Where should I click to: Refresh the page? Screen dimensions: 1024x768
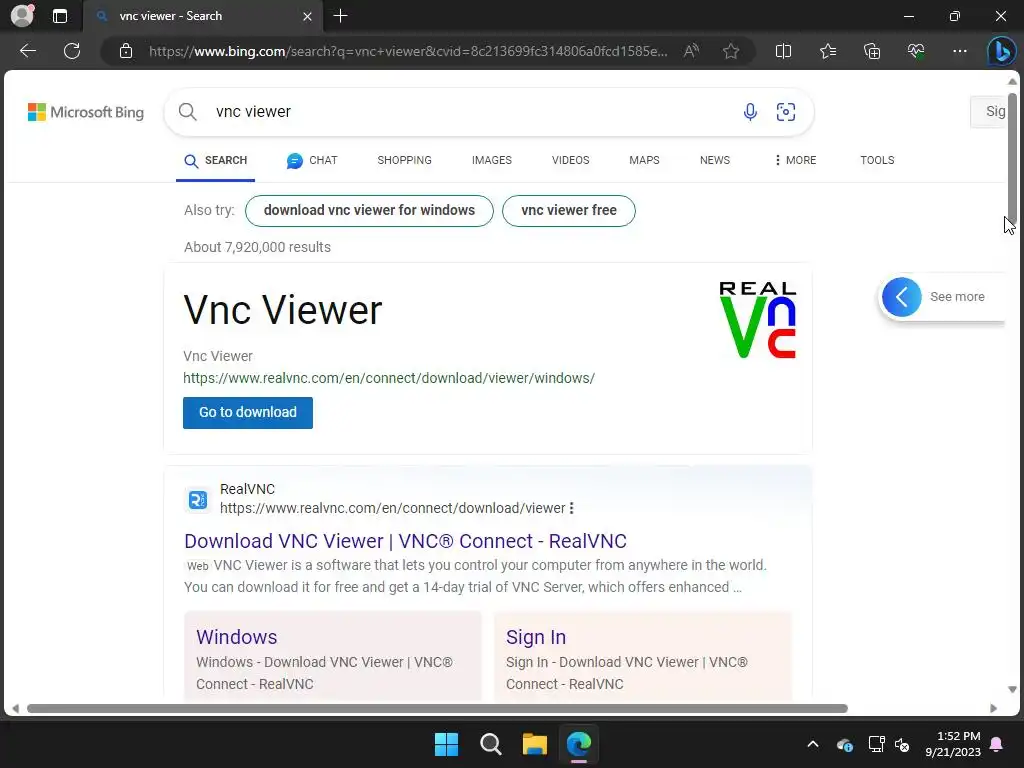[72, 51]
